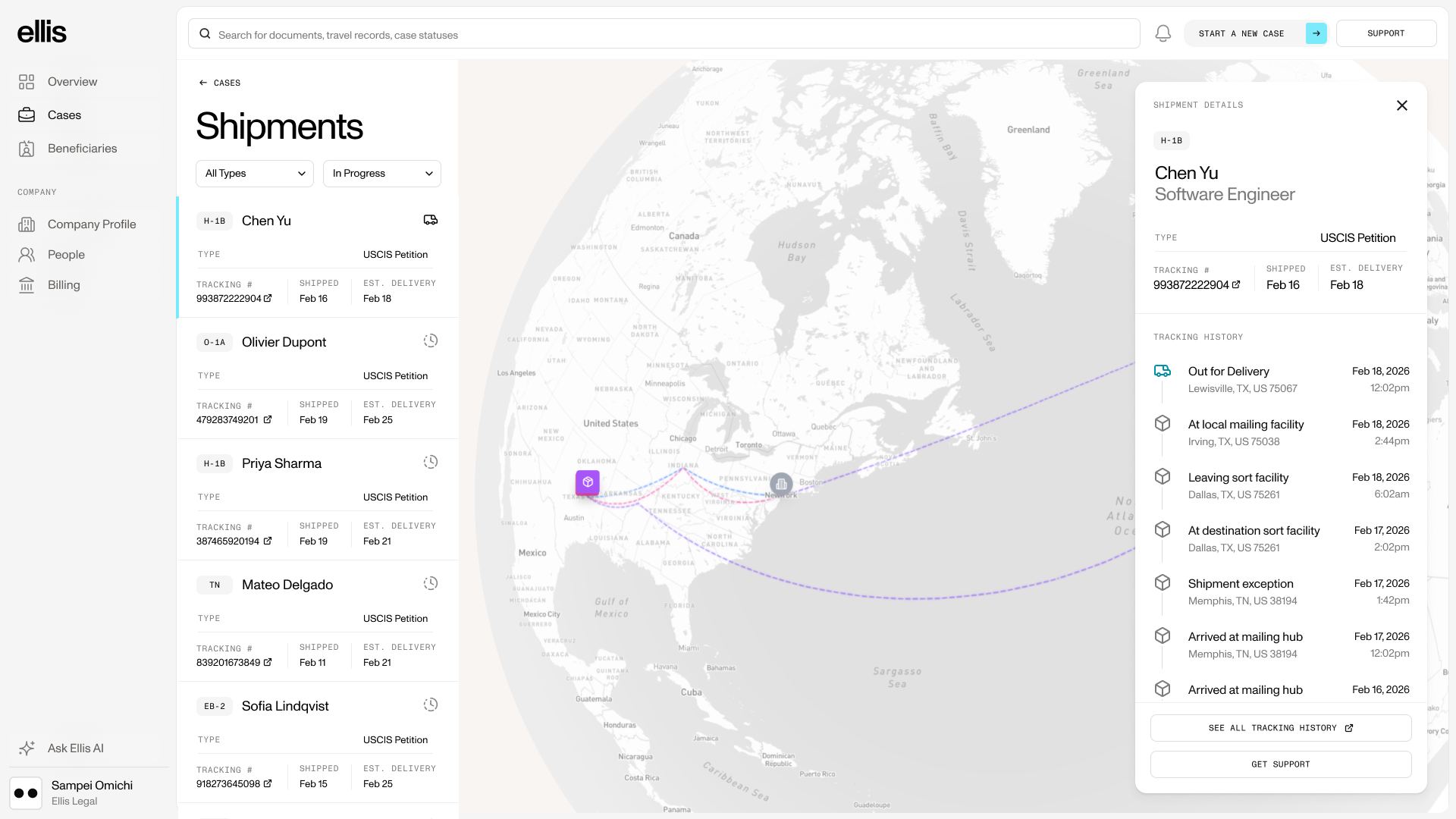1456x819 pixels.
Task: Open the In Progress status dropdown
Action: pos(381,174)
